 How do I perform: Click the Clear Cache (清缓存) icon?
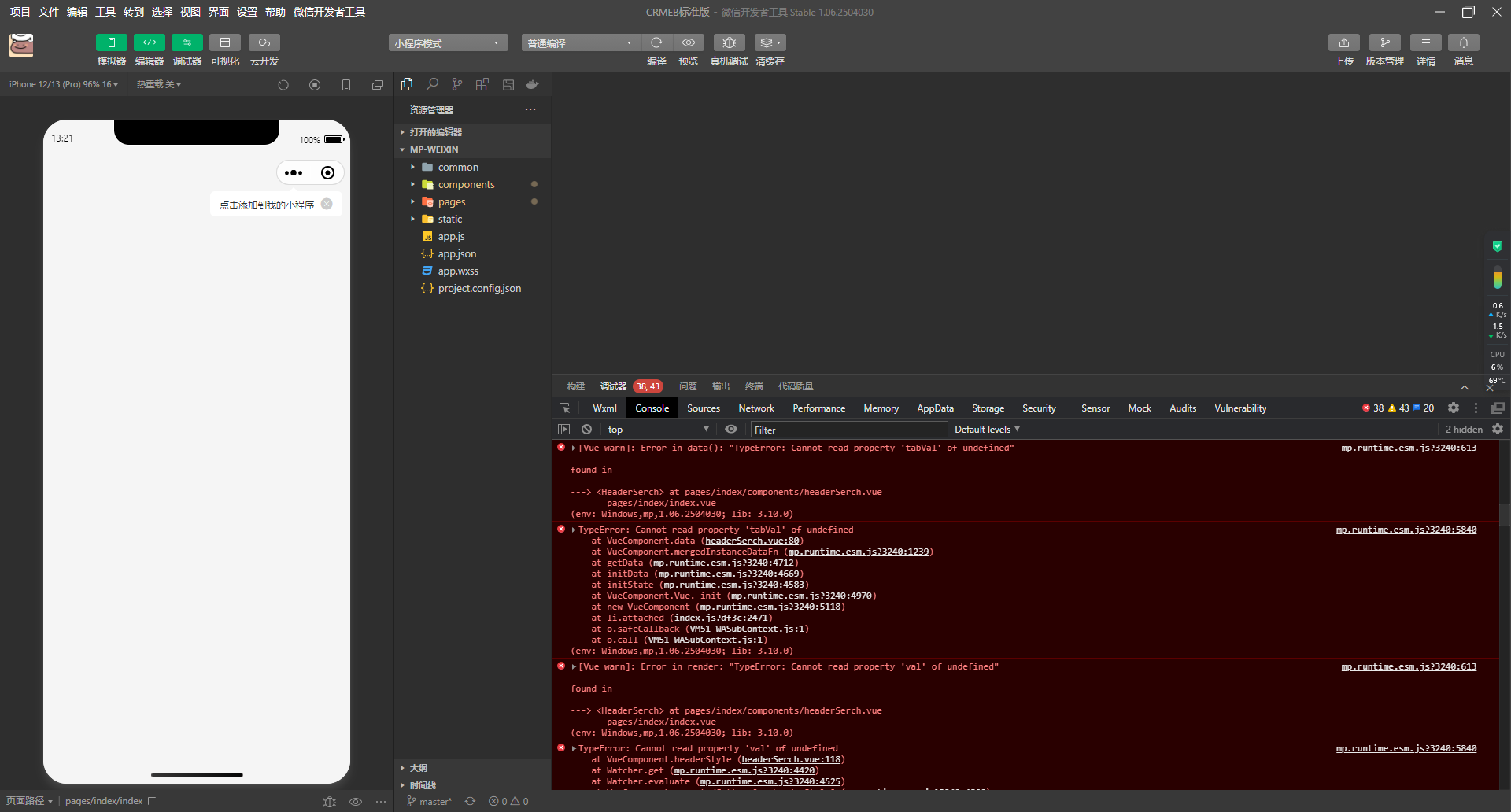(x=770, y=42)
